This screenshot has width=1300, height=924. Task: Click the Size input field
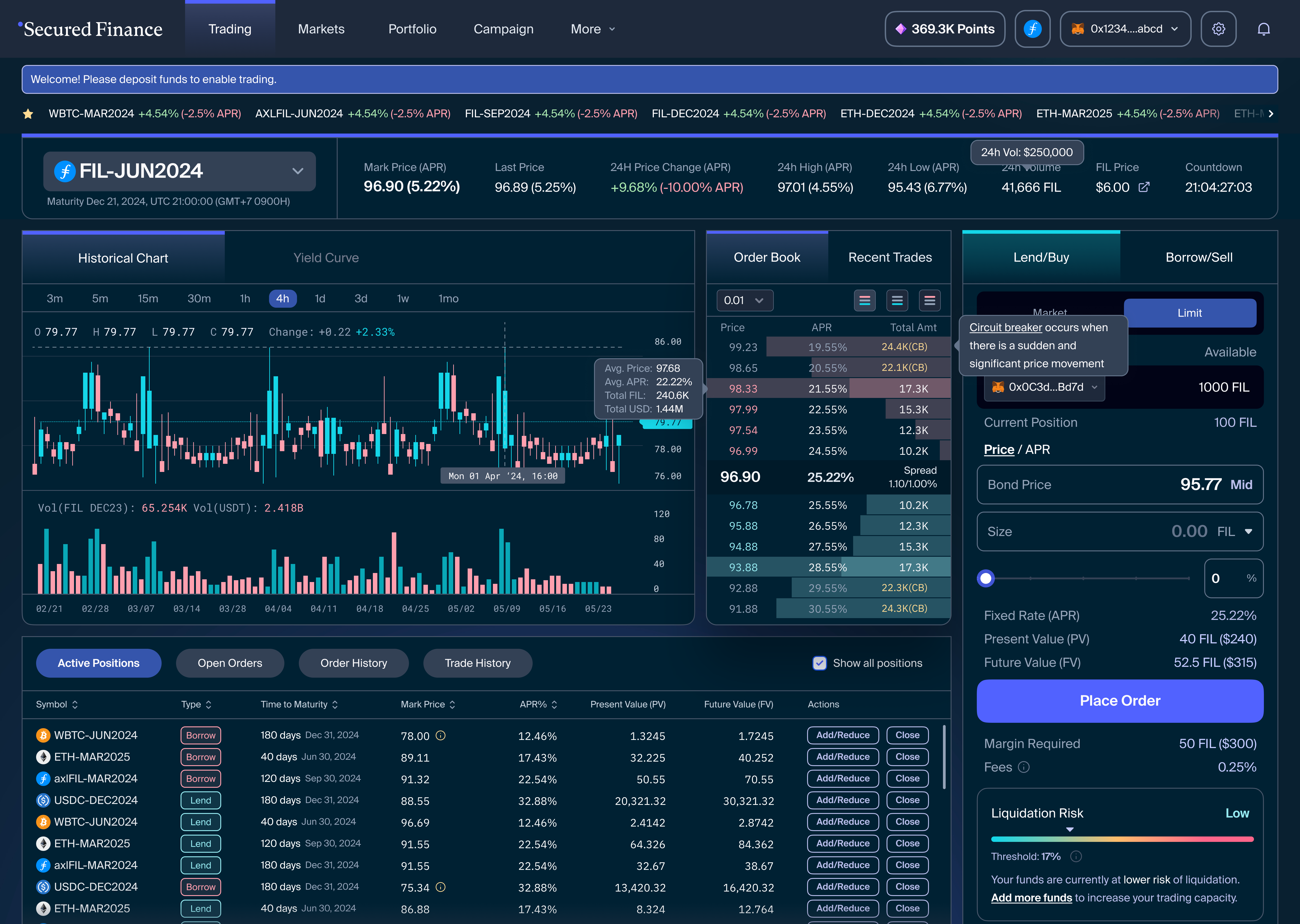1120,531
